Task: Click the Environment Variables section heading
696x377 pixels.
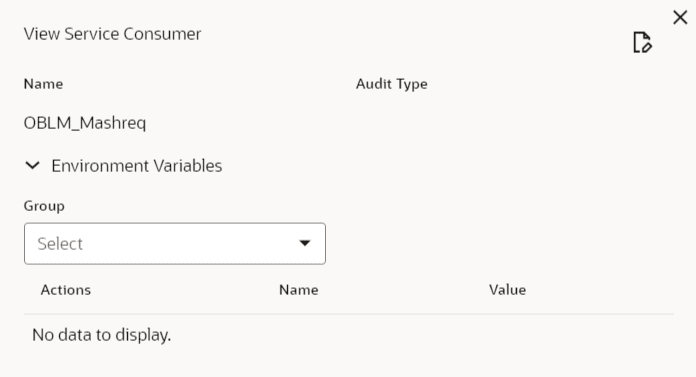Action: 137,166
